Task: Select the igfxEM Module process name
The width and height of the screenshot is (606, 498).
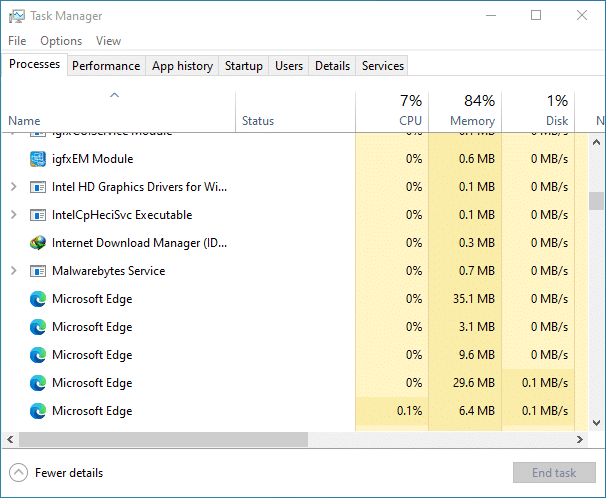Action: tap(92, 159)
